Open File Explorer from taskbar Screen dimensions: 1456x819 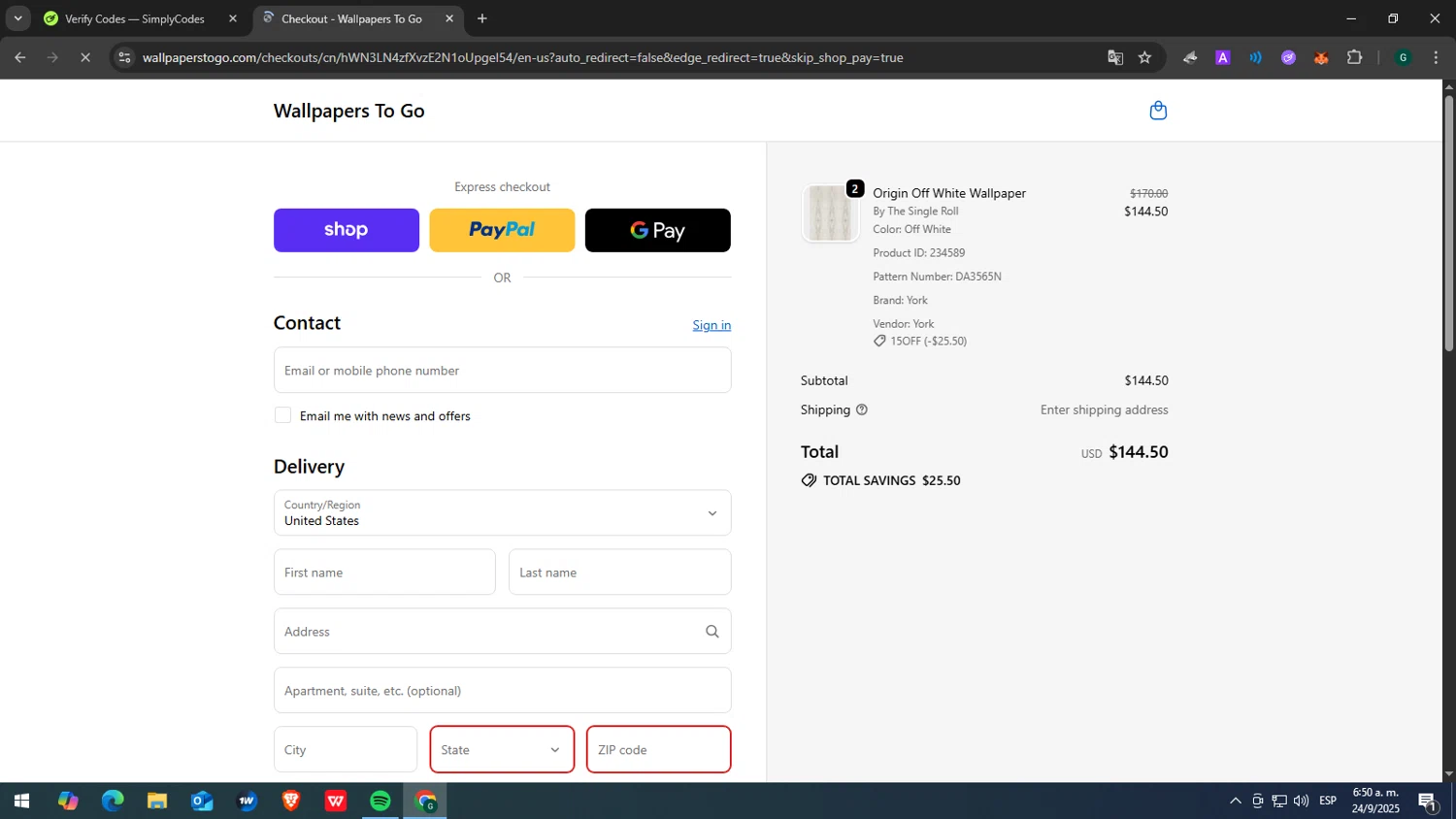coord(157,801)
